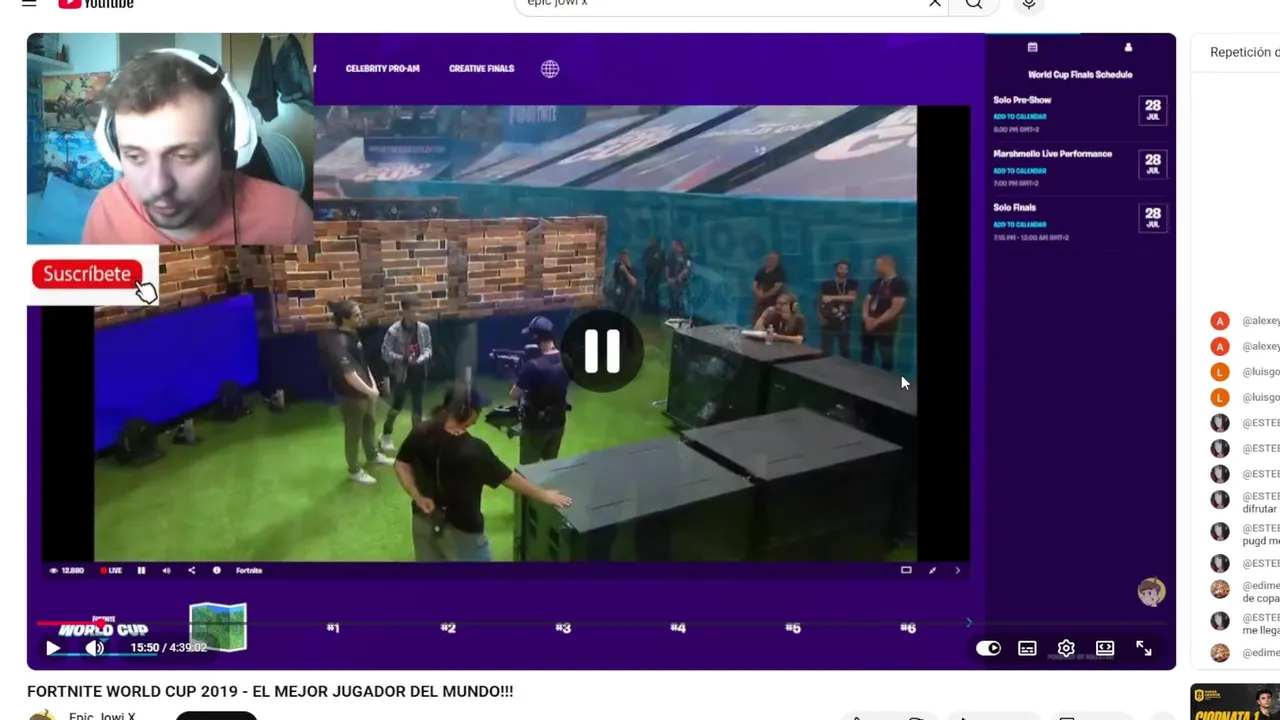The image size is (1280, 720).
Task: Advance the game markers with blue arrow
Action: pyautogui.click(x=968, y=623)
